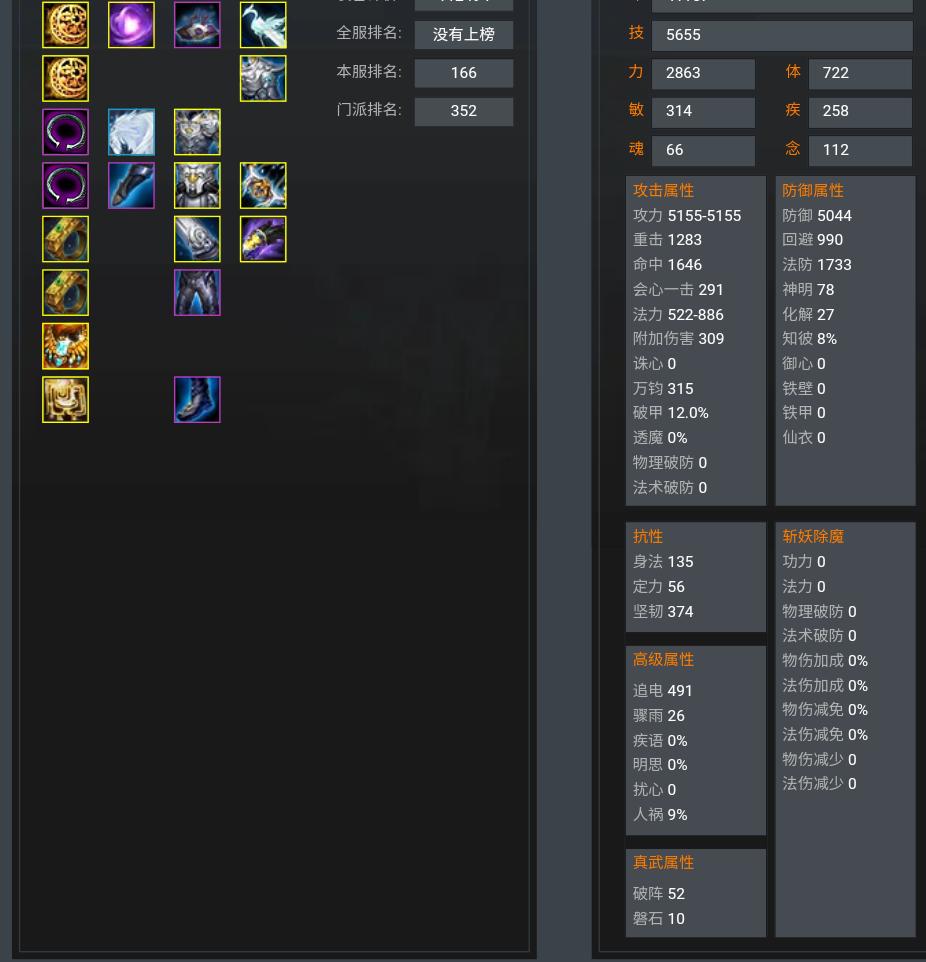This screenshot has height=962, width=926.
Task: Click the orange necklace with blue gem
Action: [66, 346]
